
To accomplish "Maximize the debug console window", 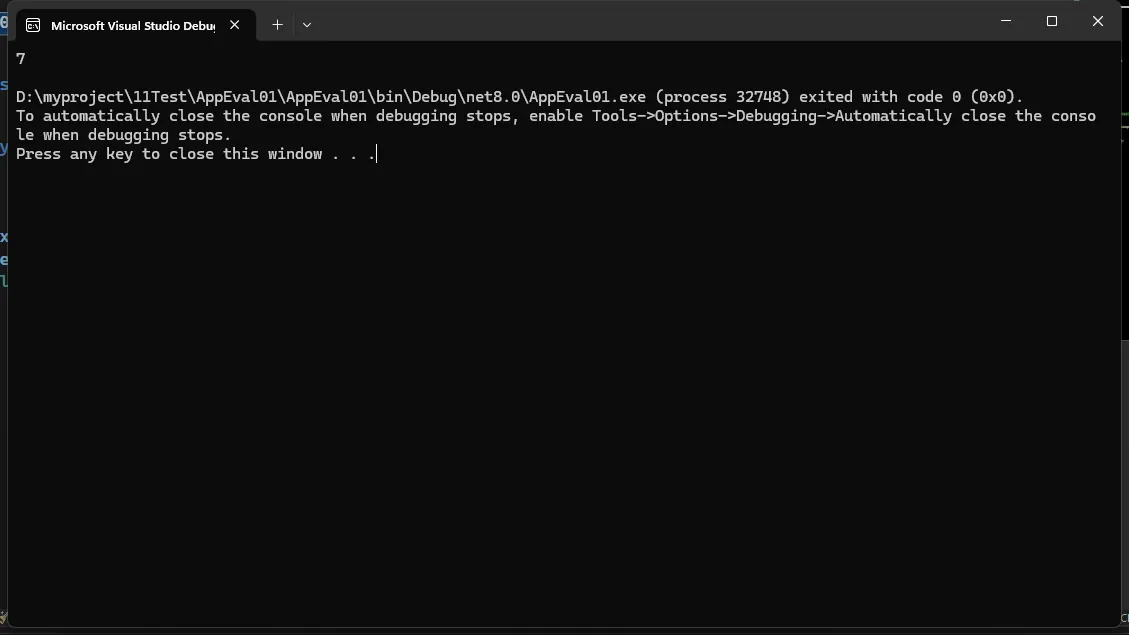I will click(1052, 21).
